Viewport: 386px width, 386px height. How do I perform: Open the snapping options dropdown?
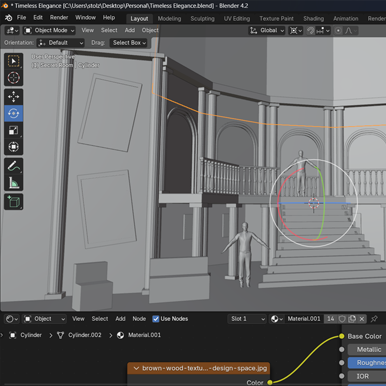(x=323, y=31)
